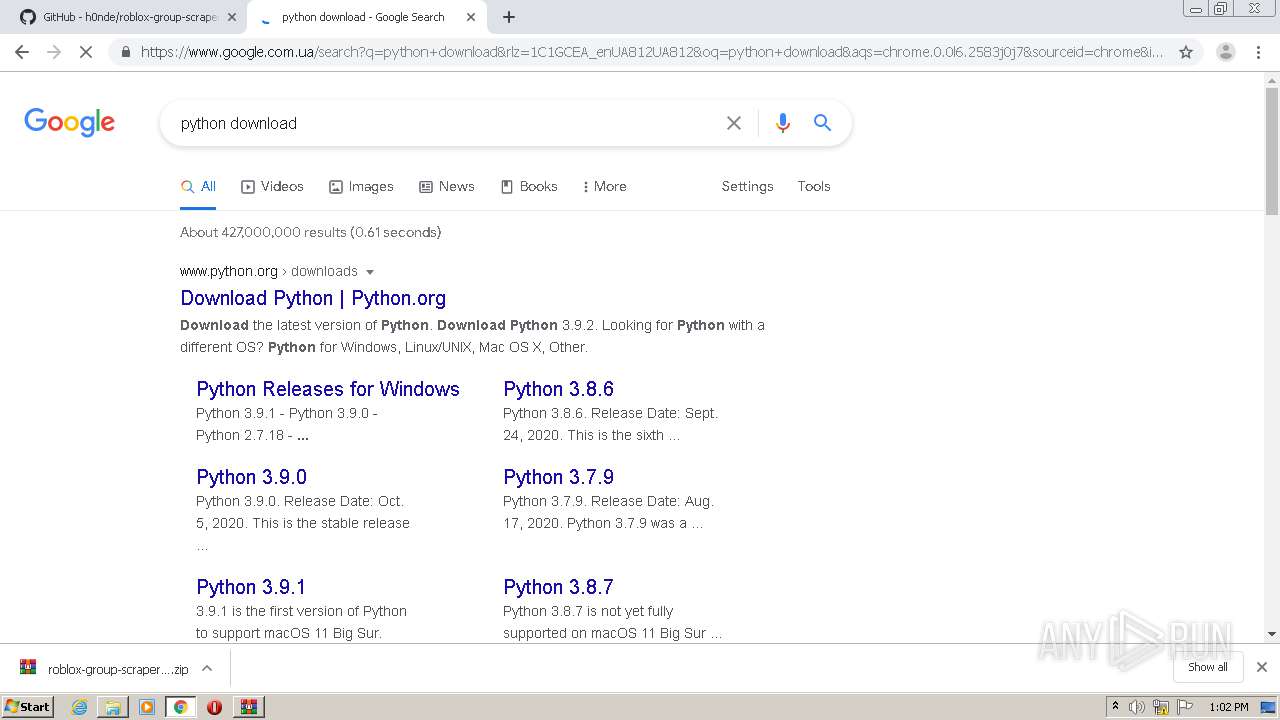The image size is (1280, 720).
Task: Open search Settings menu
Action: pos(747,187)
